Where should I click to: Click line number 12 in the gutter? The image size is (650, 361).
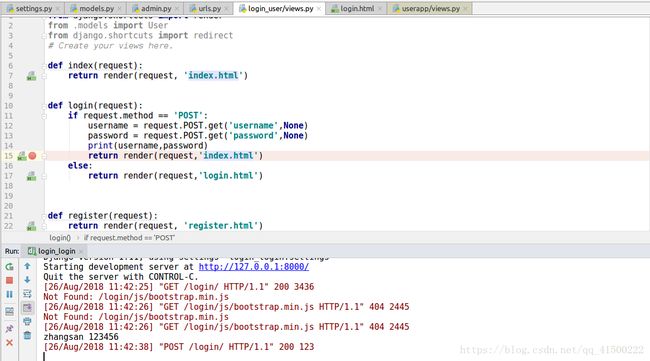click(8, 126)
